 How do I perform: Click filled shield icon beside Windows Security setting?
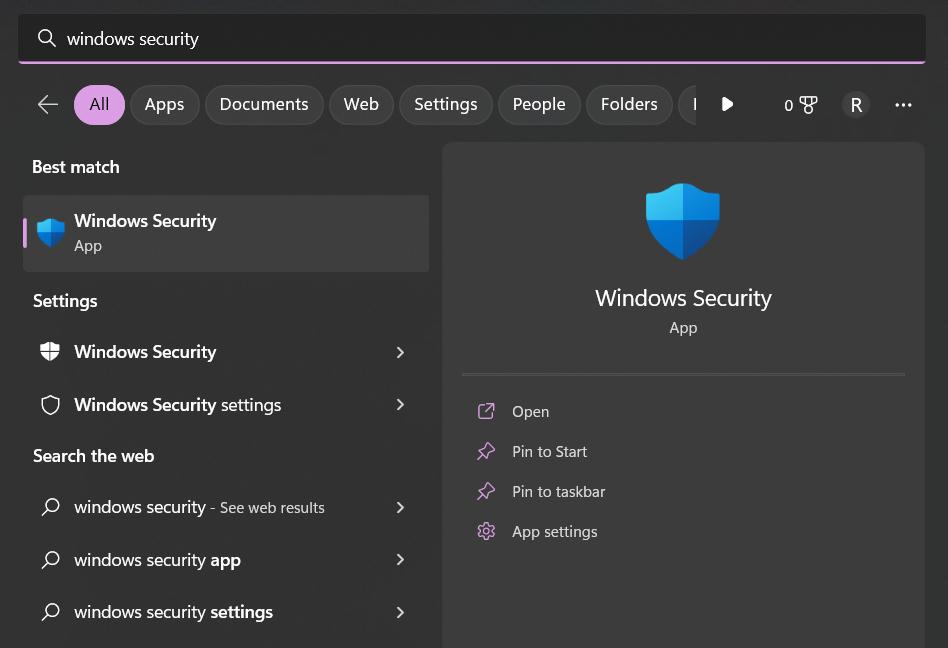pos(50,352)
